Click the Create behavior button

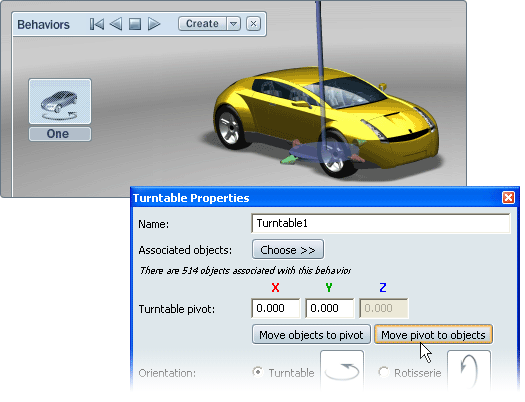[202, 24]
